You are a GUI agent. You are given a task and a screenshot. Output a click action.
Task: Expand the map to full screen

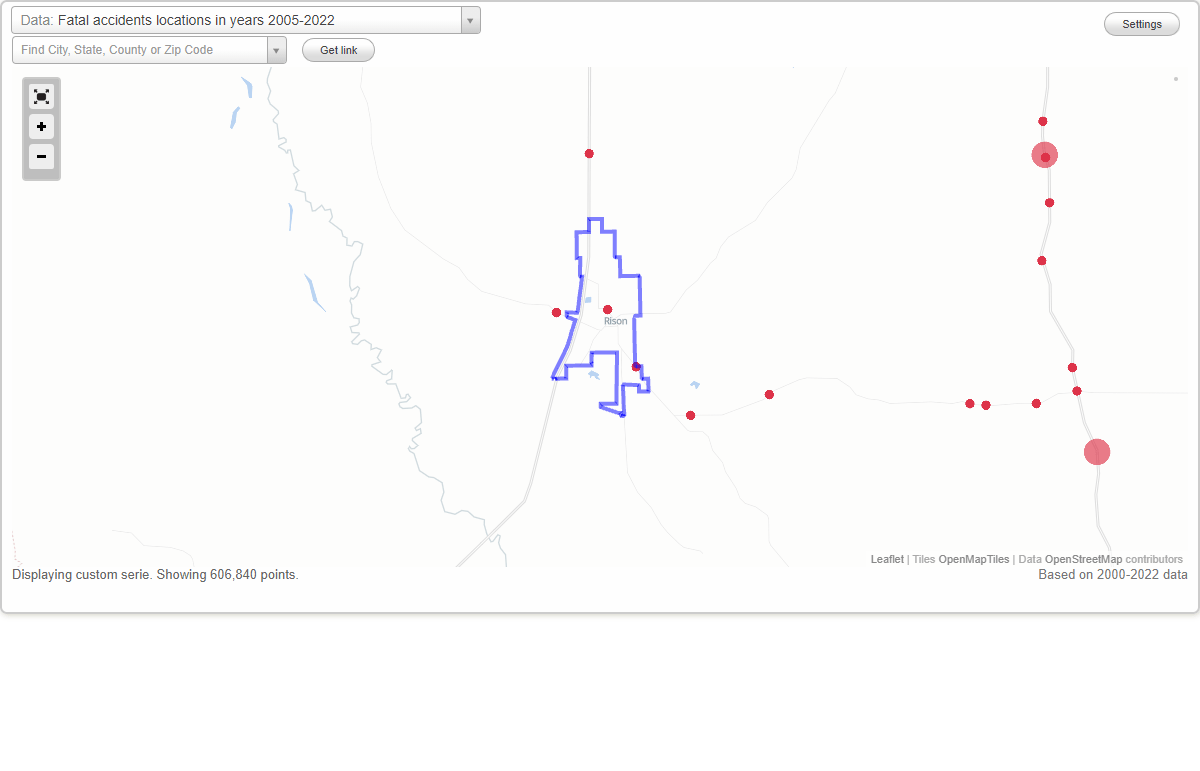pos(41,96)
